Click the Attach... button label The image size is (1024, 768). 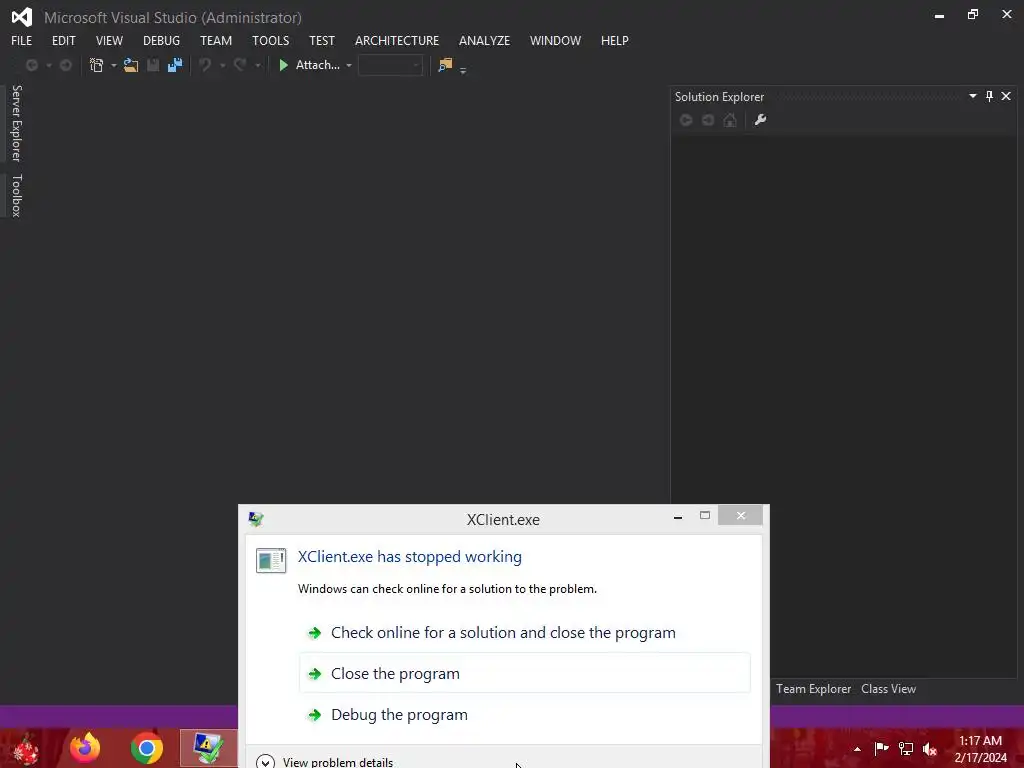(x=317, y=65)
